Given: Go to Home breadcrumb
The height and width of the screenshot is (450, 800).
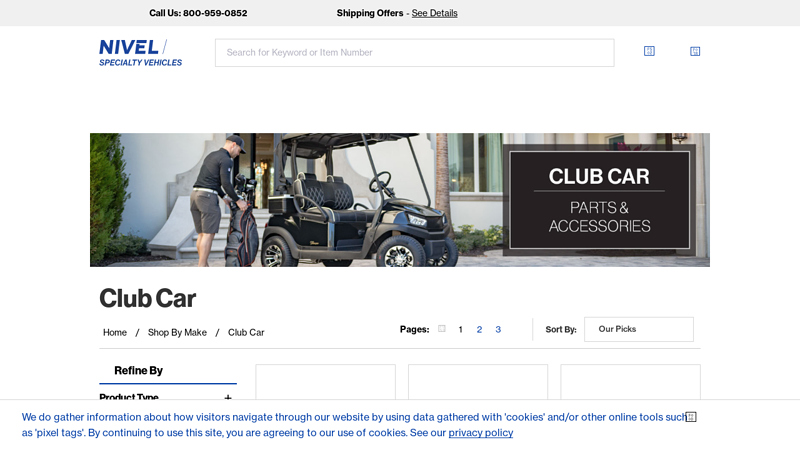Looking at the screenshot, I should [x=115, y=332].
